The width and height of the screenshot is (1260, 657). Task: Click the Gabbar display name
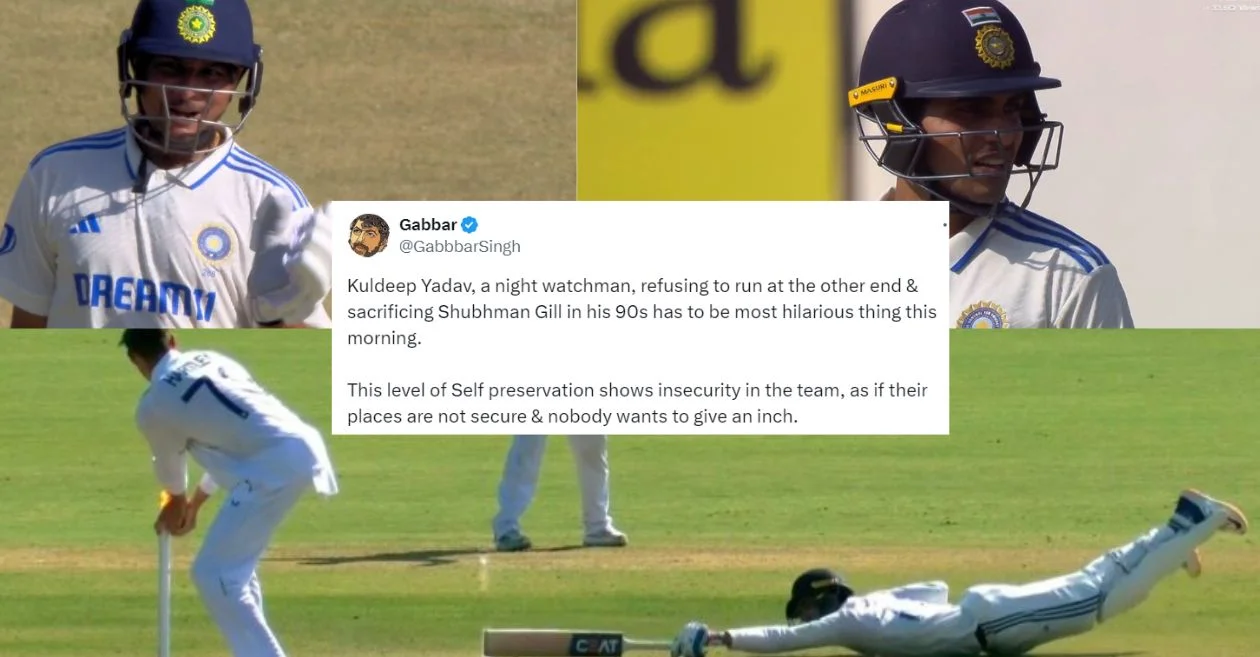pyautogui.click(x=427, y=225)
